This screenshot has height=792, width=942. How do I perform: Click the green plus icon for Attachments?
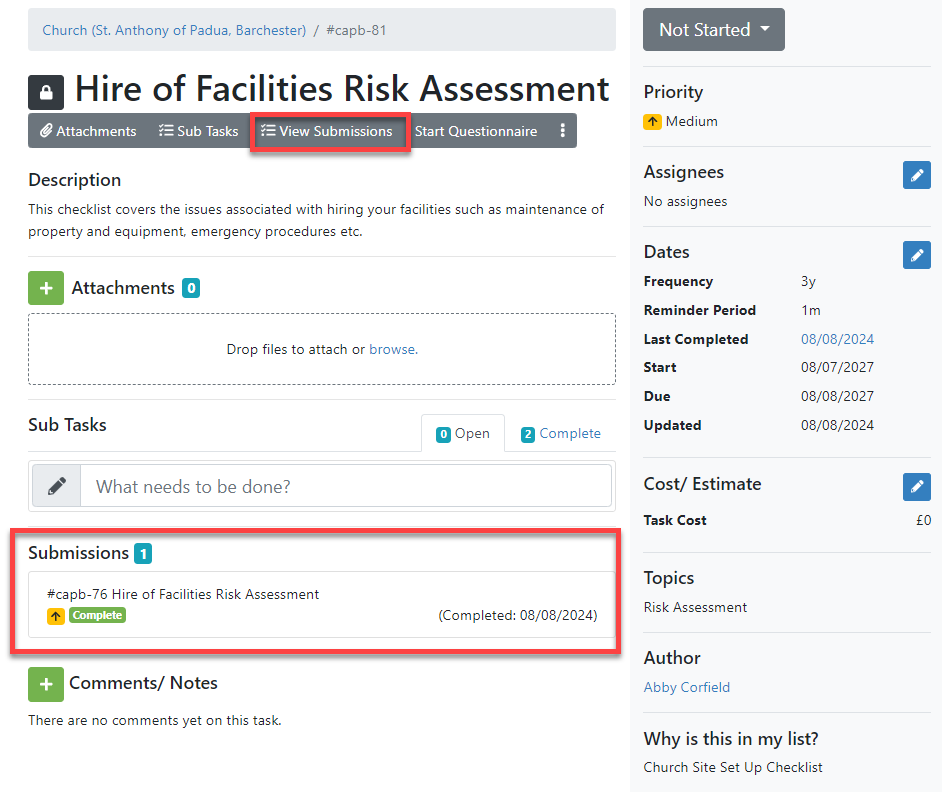point(46,288)
